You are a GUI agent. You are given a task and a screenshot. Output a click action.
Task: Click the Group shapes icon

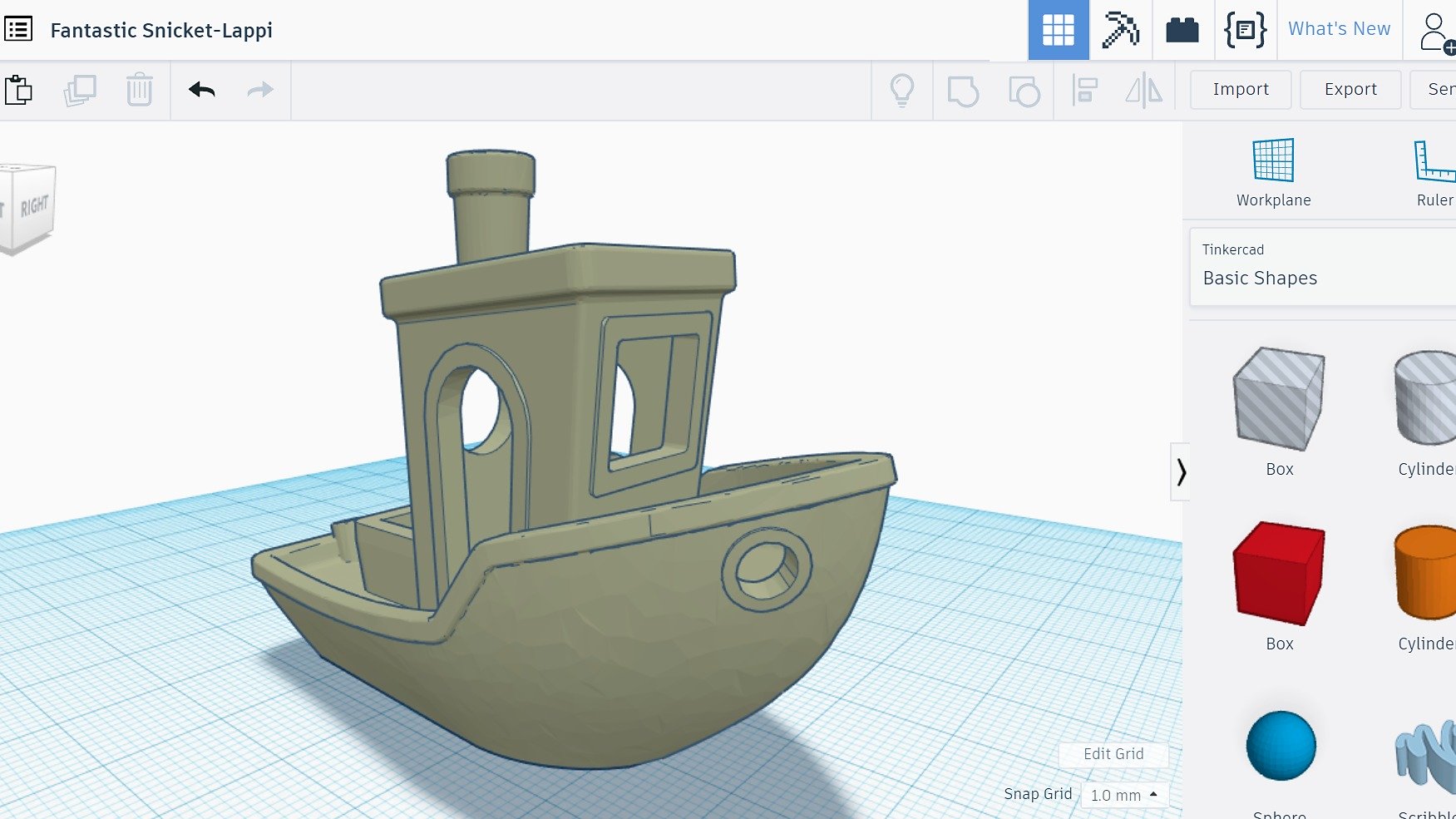click(x=963, y=91)
